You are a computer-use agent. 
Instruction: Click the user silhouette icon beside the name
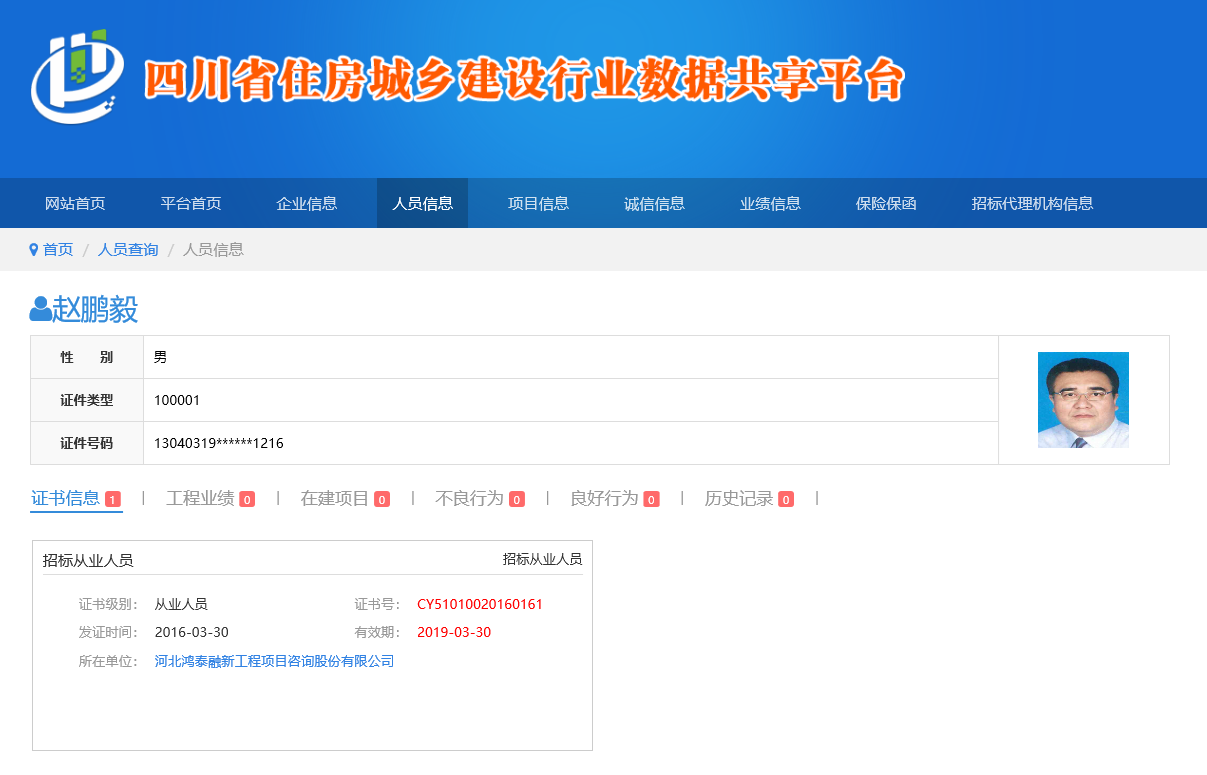(40, 309)
